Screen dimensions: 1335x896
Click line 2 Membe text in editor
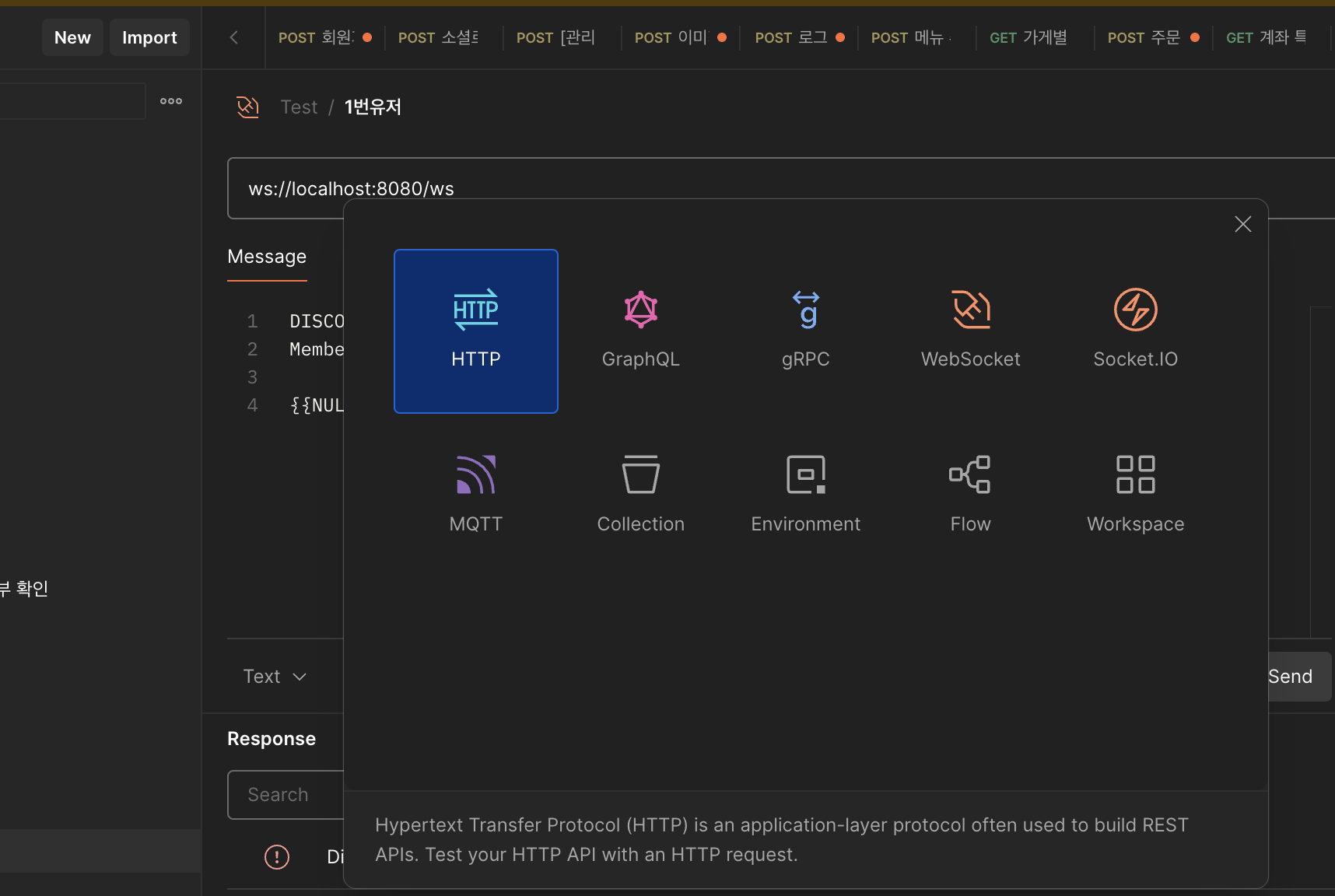click(317, 349)
